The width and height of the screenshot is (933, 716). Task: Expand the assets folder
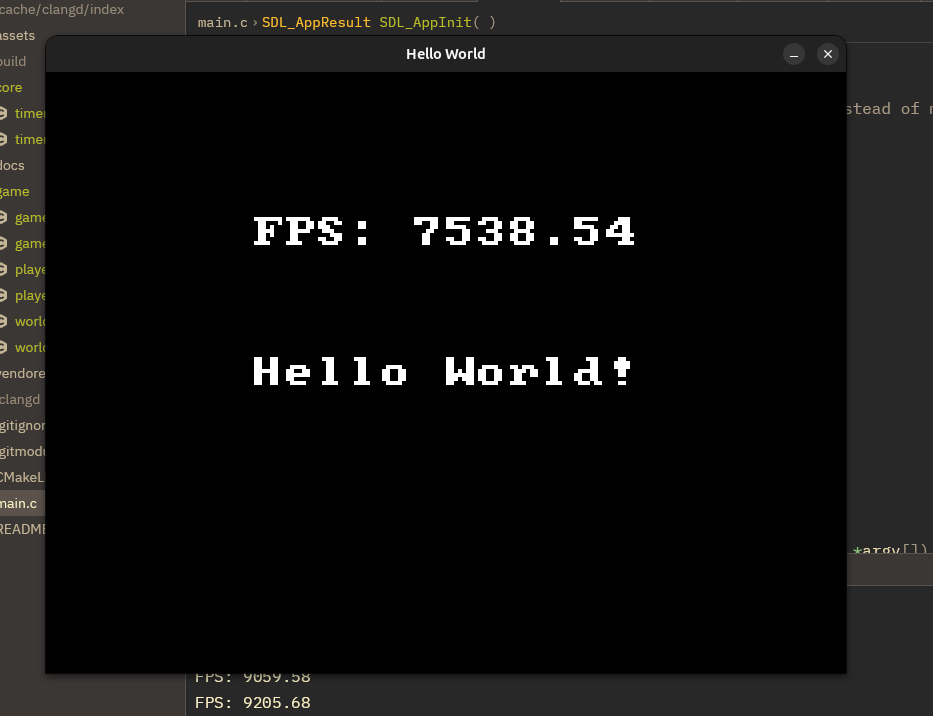pyautogui.click(x=18, y=35)
